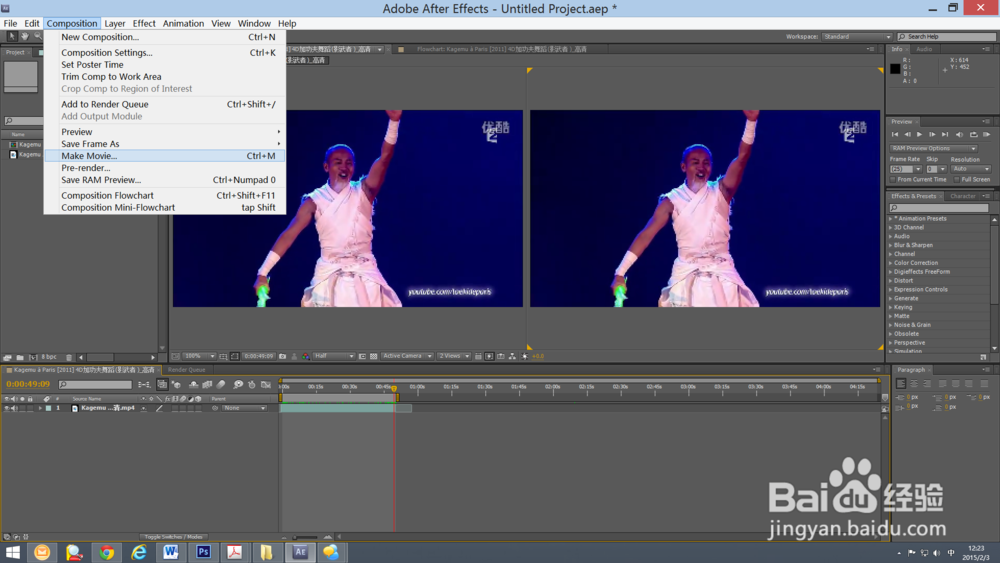The width and height of the screenshot is (1000, 563).
Task: Click the Search Help field
Action: click(x=945, y=37)
